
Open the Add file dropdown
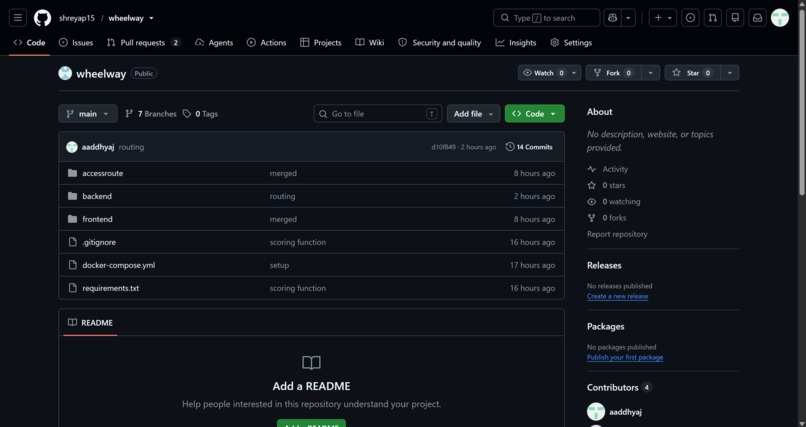(x=473, y=114)
